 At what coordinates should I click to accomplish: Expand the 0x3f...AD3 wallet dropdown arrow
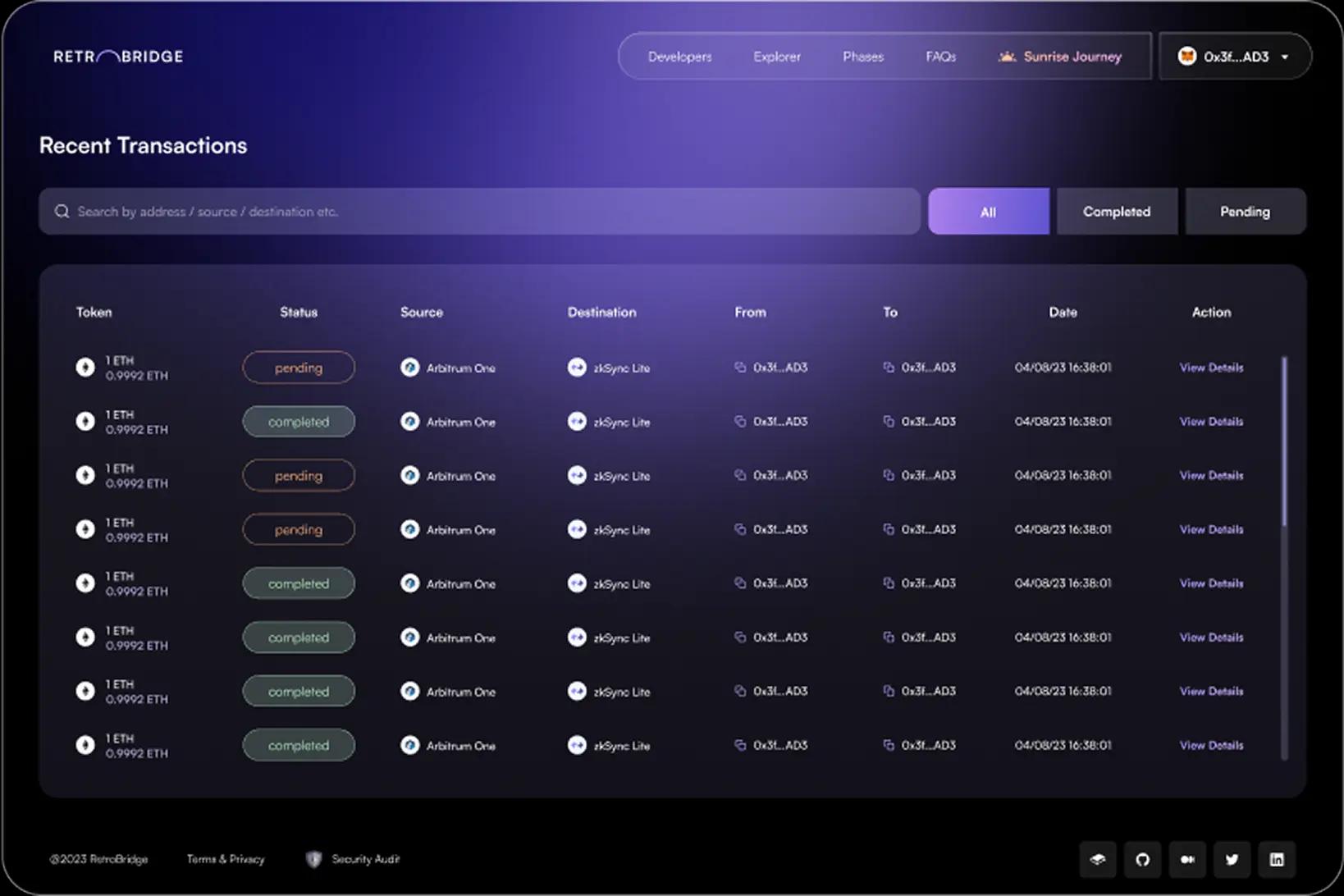coord(1285,57)
